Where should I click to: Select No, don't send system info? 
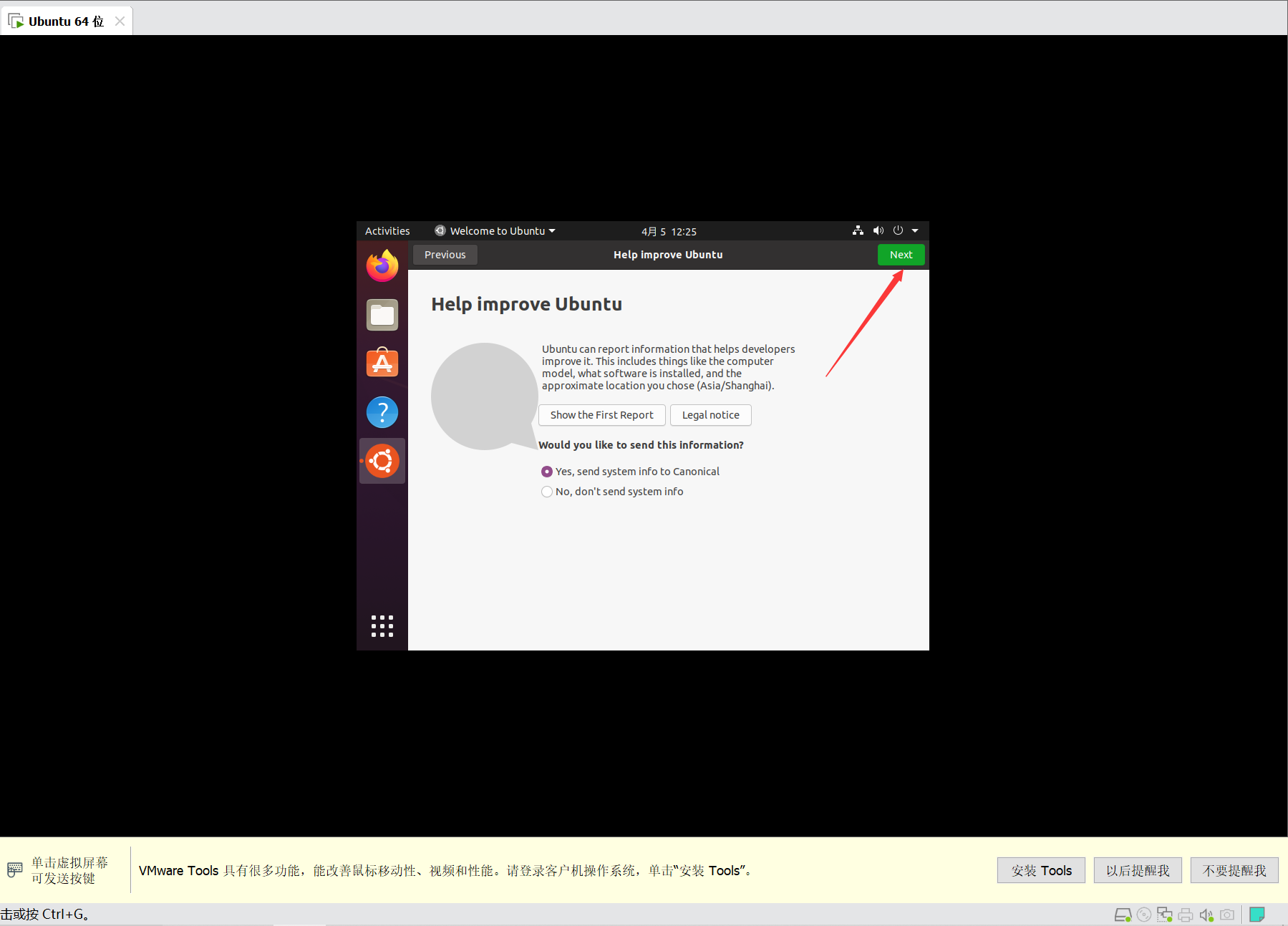(x=612, y=492)
